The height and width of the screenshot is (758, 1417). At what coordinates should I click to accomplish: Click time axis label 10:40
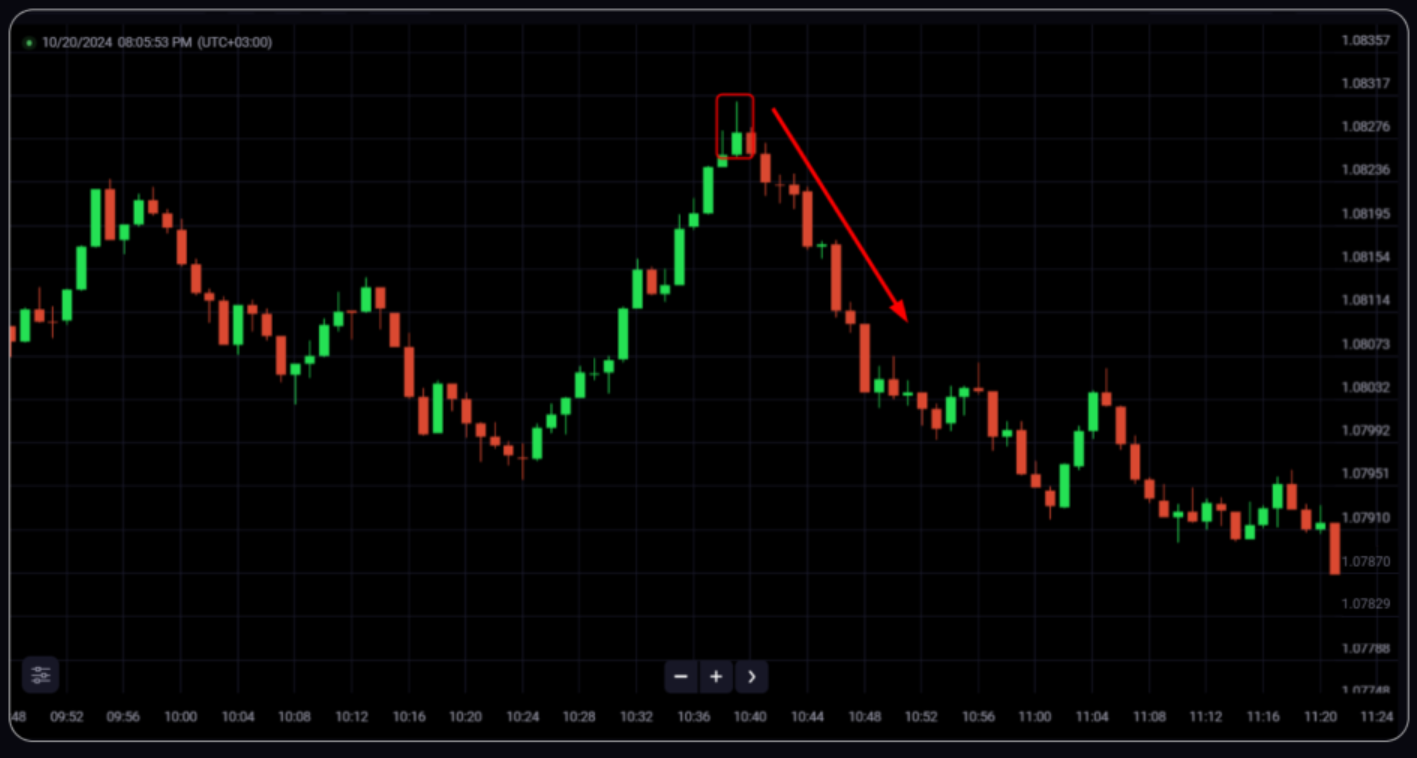click(750, 717)
